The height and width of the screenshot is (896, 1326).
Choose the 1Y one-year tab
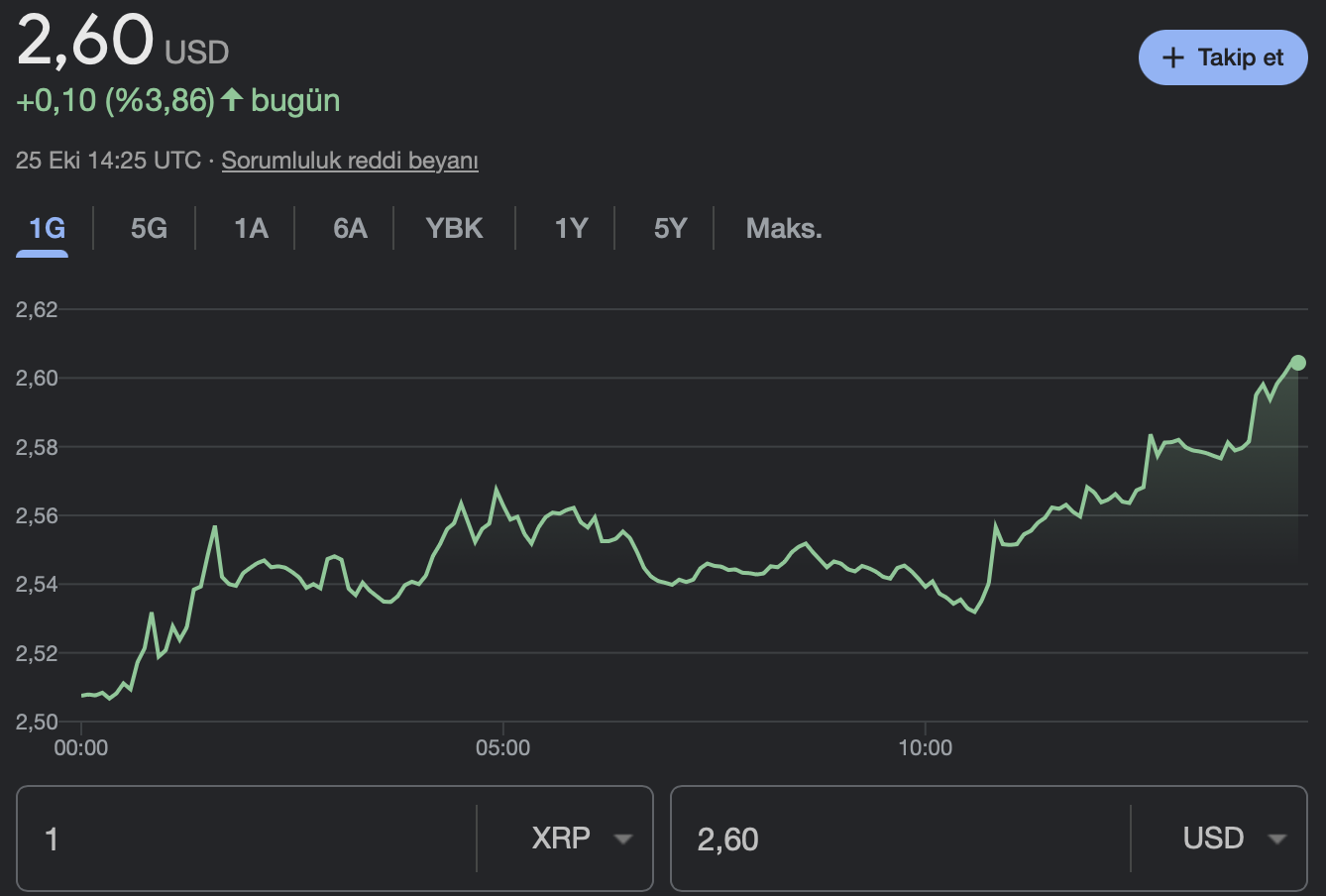coord(571,229)
